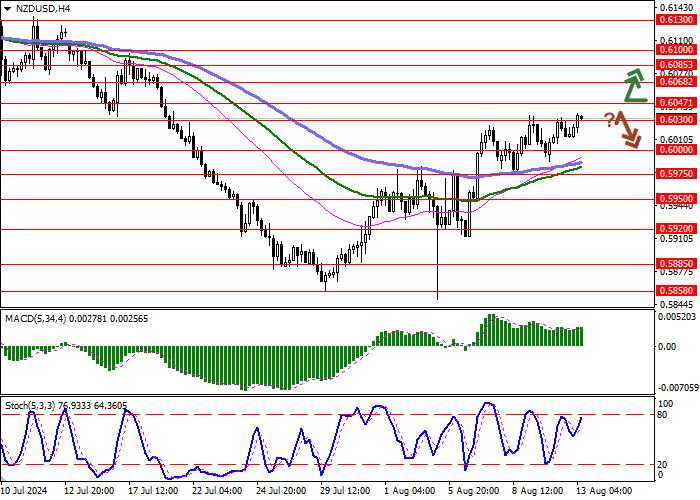Select the 0.61000 price level label
The width and height of the screenshot is (700, 500).
point(676,50)
